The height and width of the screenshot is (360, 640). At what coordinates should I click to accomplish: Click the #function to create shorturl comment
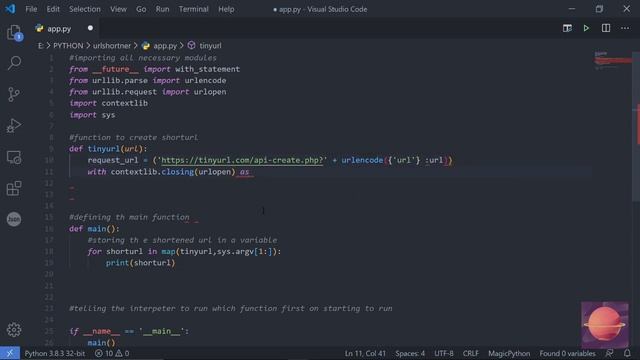coord(133,138)
